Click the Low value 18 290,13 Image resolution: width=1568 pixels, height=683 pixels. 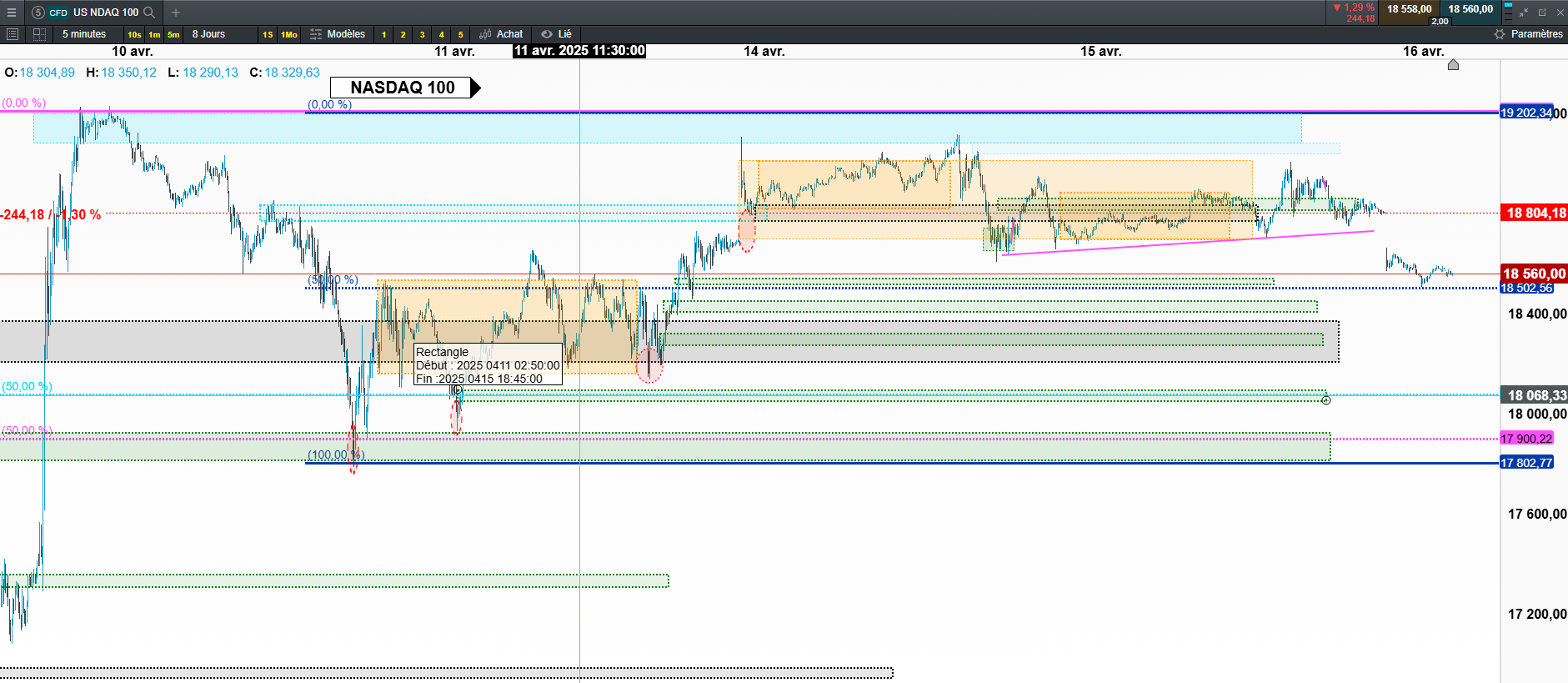(x=211, y=73)
